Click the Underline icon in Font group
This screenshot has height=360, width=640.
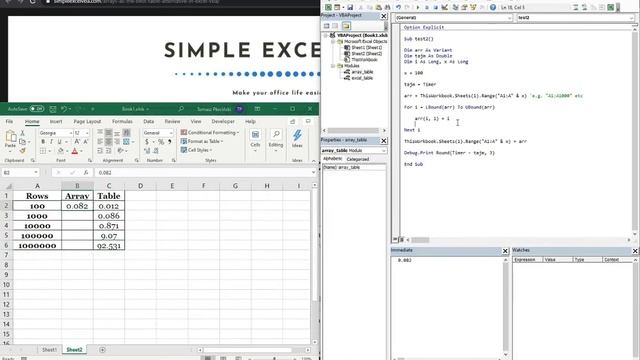coord(59,142)
